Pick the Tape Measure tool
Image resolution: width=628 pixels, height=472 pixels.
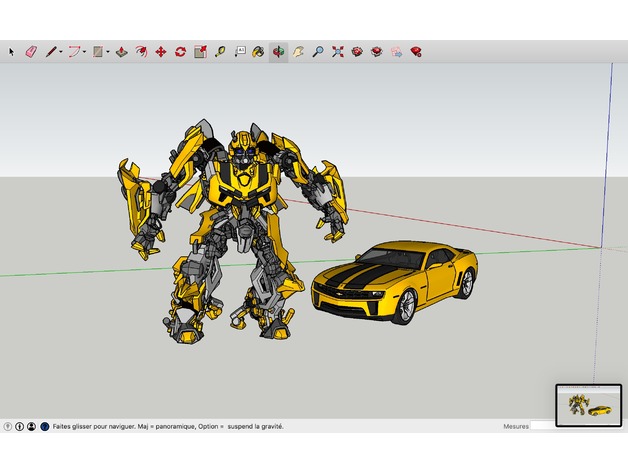[220, 52]
